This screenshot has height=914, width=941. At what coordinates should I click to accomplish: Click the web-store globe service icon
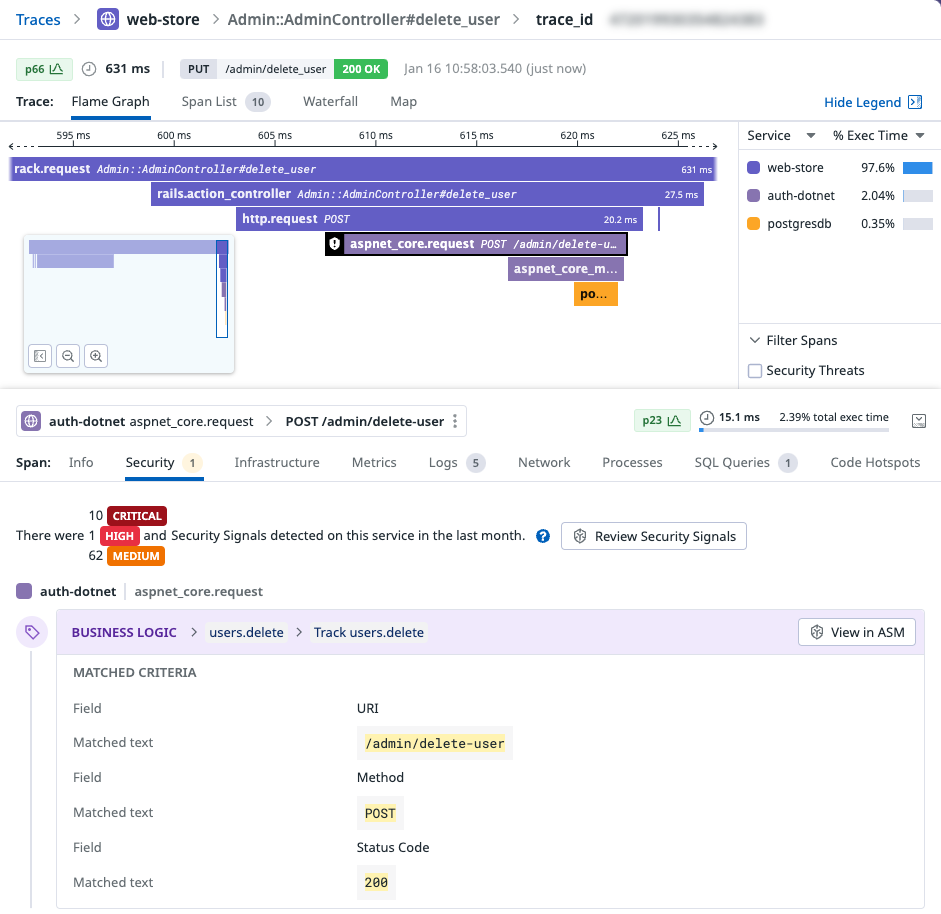(x=108, y=19)
